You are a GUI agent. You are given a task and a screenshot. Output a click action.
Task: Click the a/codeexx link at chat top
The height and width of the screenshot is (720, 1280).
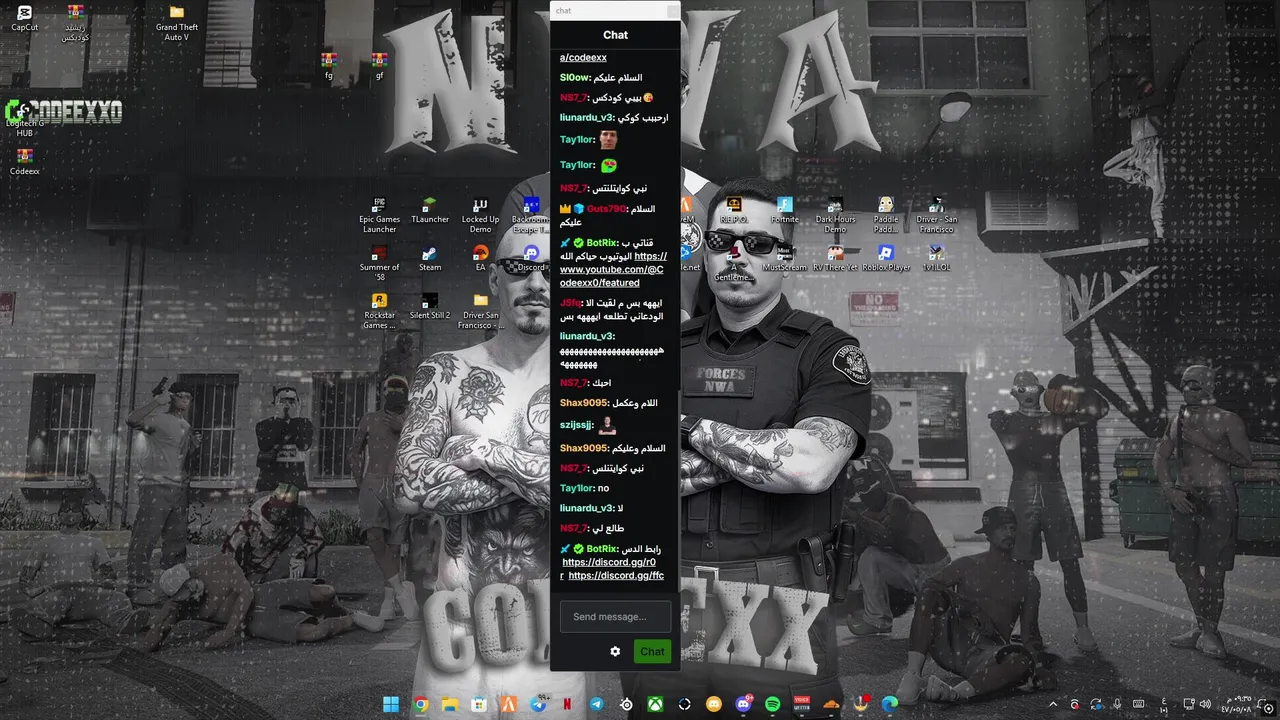point(583,57)
